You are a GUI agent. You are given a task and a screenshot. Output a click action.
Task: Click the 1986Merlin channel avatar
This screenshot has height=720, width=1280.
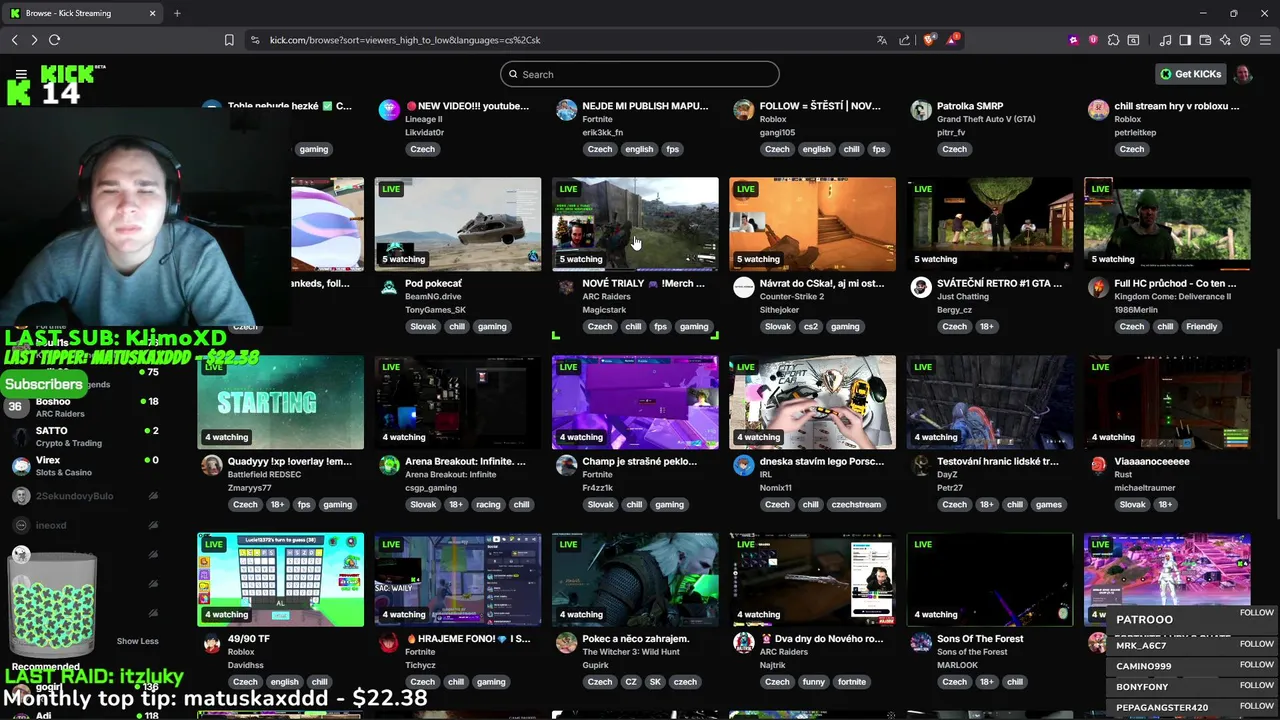click(1098, 288)
